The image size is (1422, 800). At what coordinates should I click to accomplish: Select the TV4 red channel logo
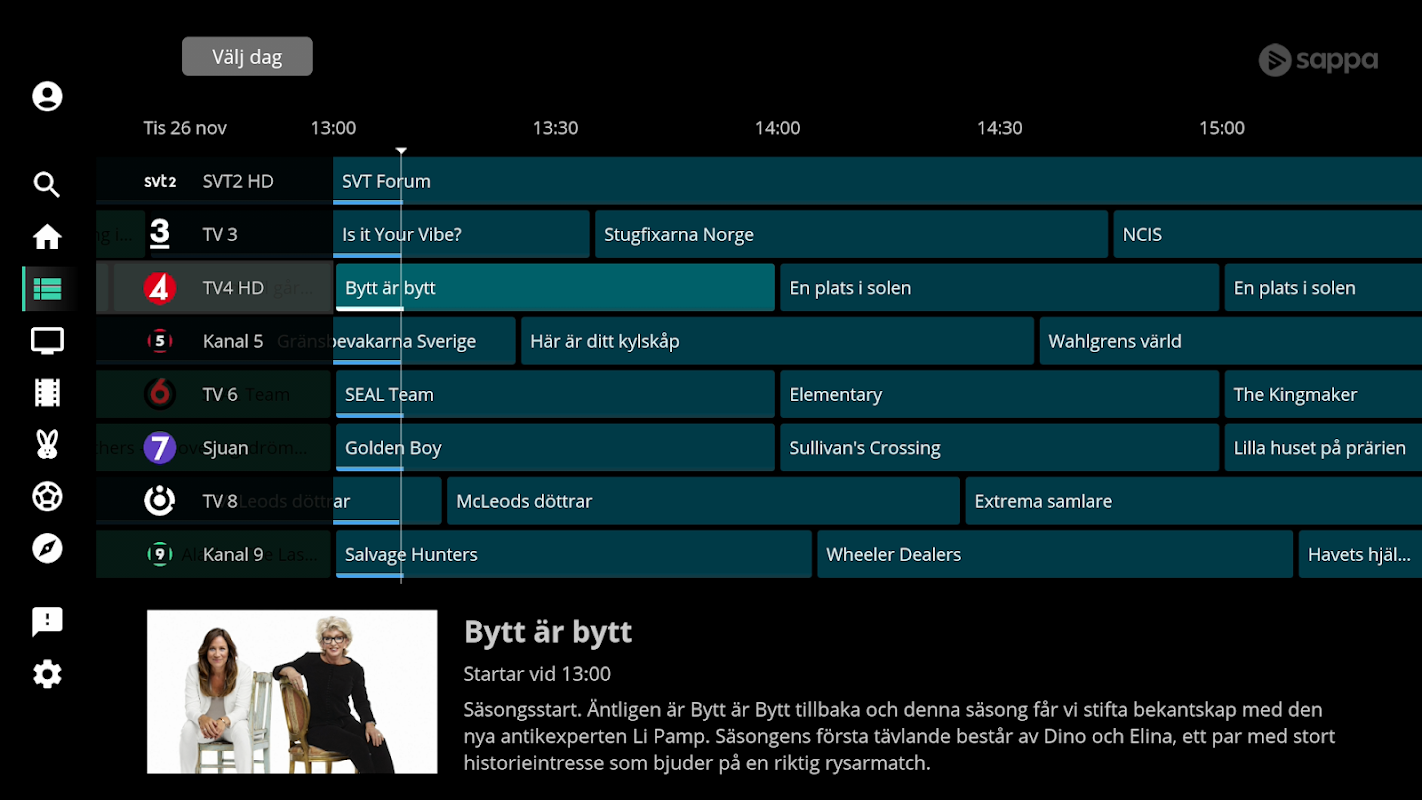point(160,288)
